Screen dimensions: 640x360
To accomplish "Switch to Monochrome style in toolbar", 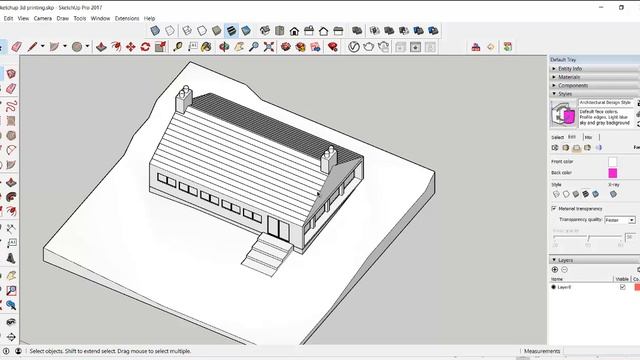I will [246, 30].
